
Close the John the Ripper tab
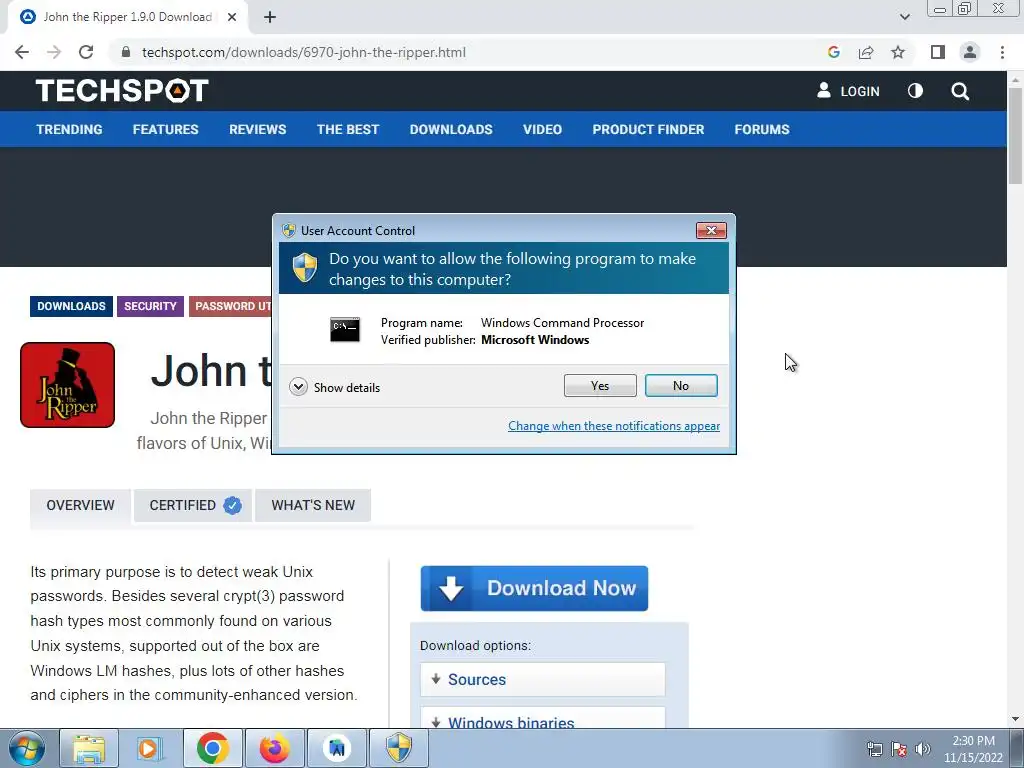tap(232, 17)
